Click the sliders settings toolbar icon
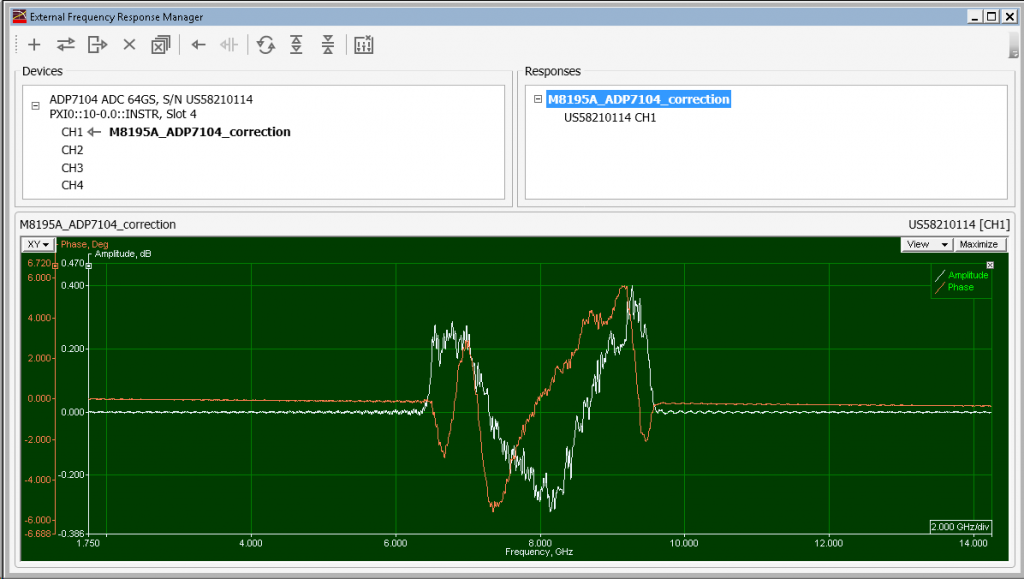The image size is (1024, 579). pos(364,44)
